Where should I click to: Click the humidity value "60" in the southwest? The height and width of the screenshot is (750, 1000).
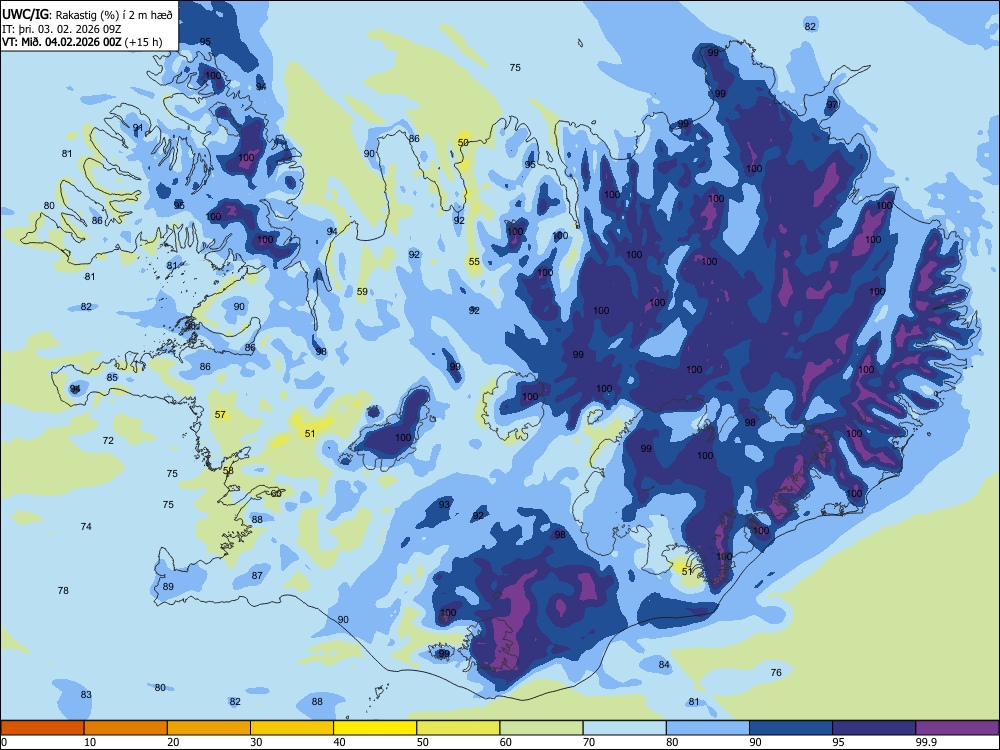click(276, 494)
